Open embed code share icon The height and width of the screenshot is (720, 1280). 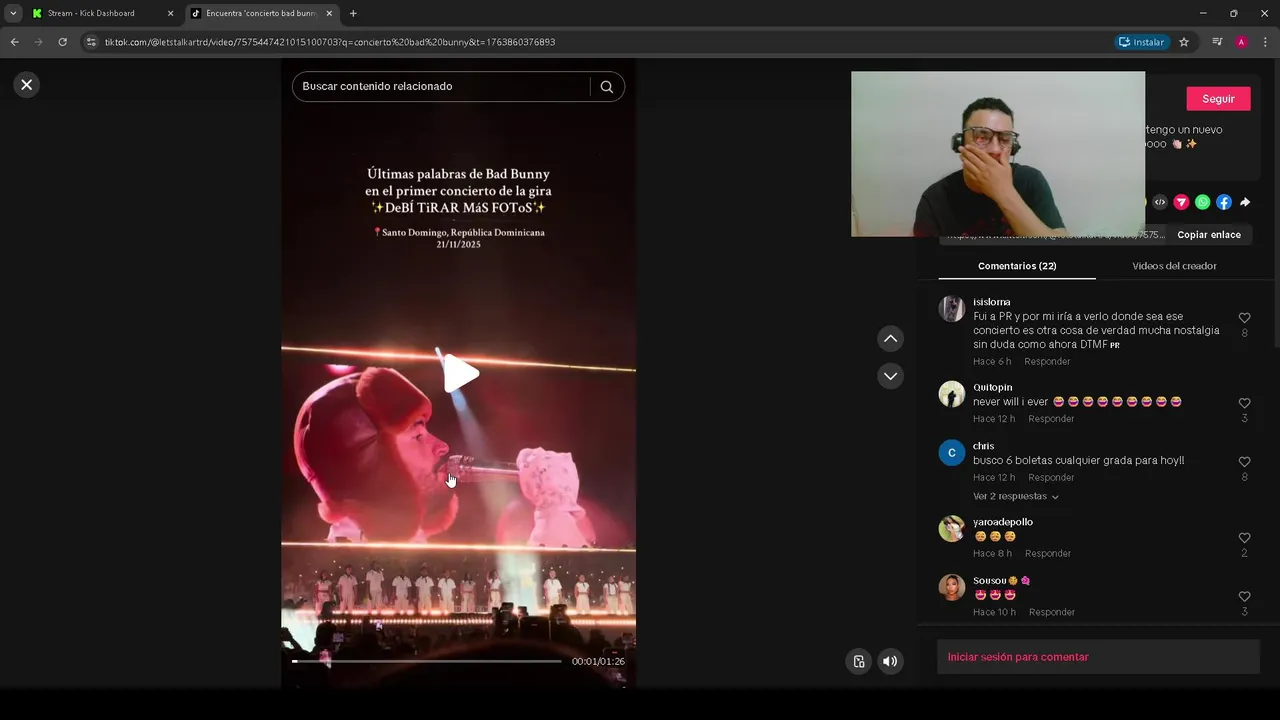[1160, 202]
